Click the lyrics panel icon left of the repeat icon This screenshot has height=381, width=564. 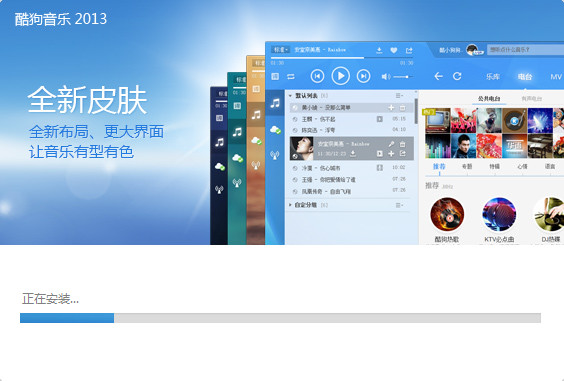275,76
